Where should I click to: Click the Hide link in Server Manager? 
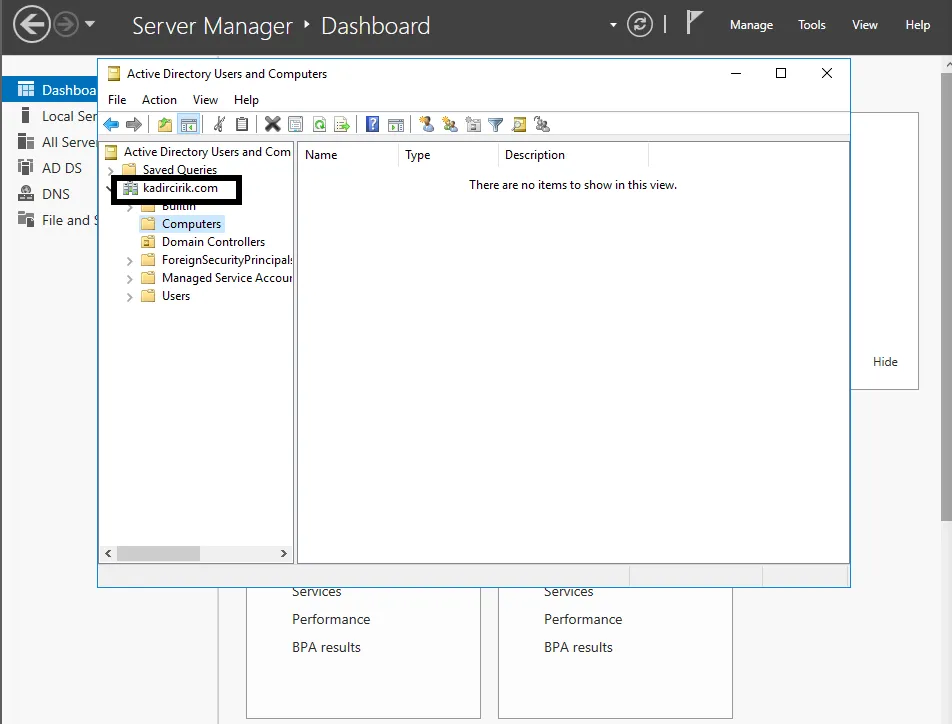[885, 362]
